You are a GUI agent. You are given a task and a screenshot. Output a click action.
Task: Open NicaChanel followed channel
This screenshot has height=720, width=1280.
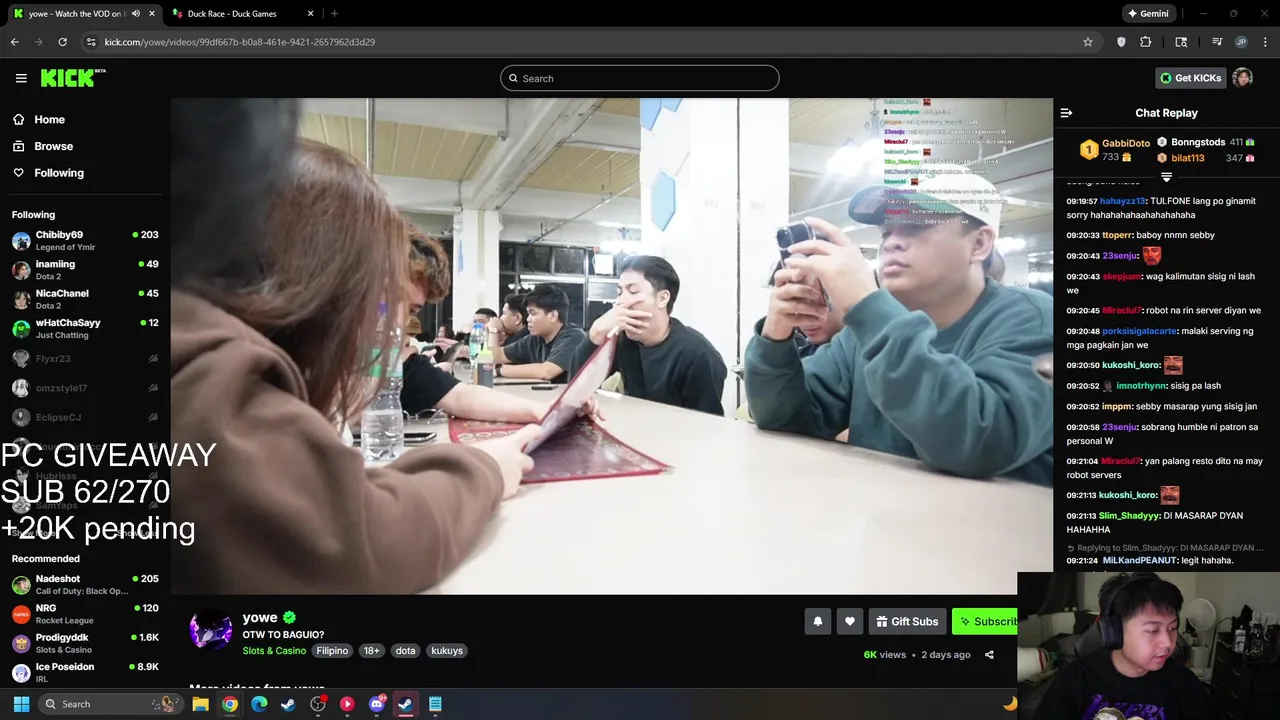[85, 299]
